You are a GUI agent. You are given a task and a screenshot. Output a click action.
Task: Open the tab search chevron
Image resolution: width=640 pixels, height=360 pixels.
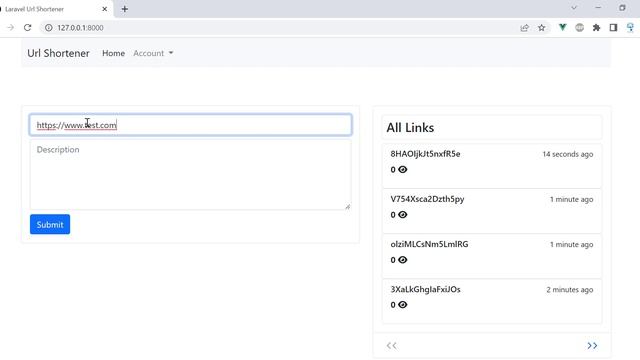[x=574, y=8]
